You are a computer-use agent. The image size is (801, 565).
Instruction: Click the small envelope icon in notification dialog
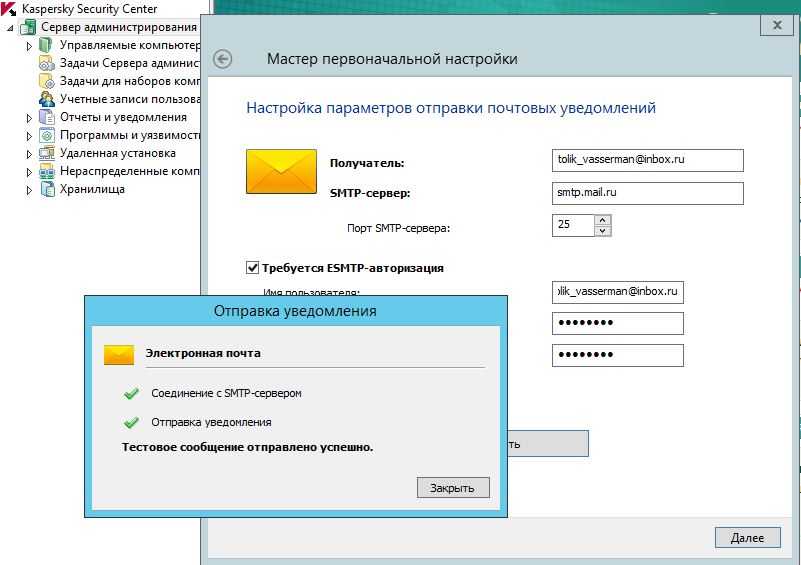pyautogui.click(x=119, y=355)
